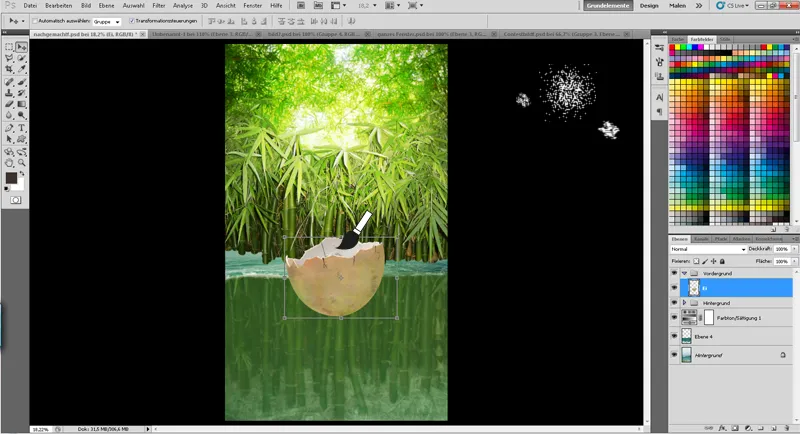
Task: Swap foreground and background colors
Action: pos(22,174)
